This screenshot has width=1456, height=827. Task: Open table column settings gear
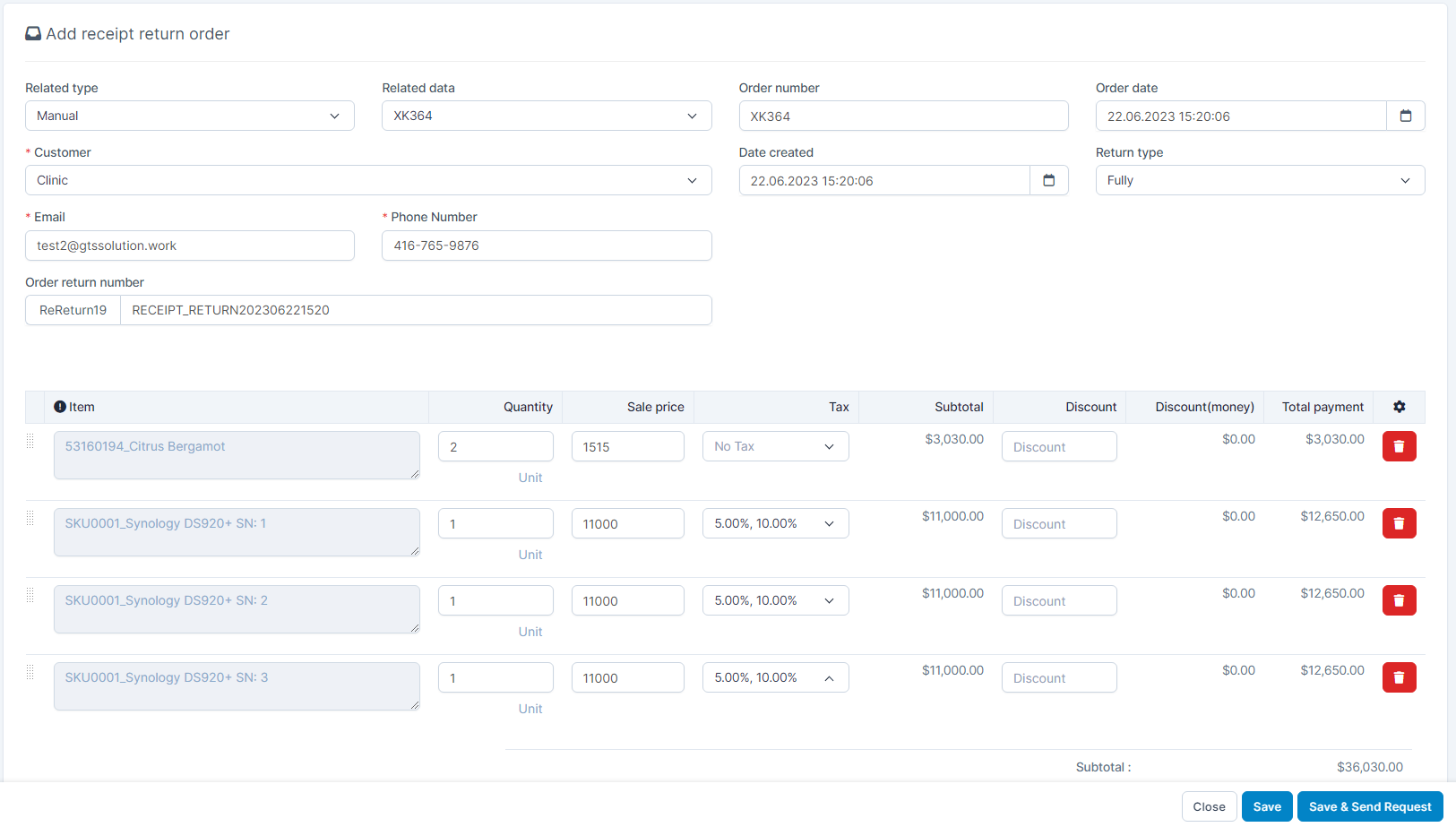pos(1399,407)
